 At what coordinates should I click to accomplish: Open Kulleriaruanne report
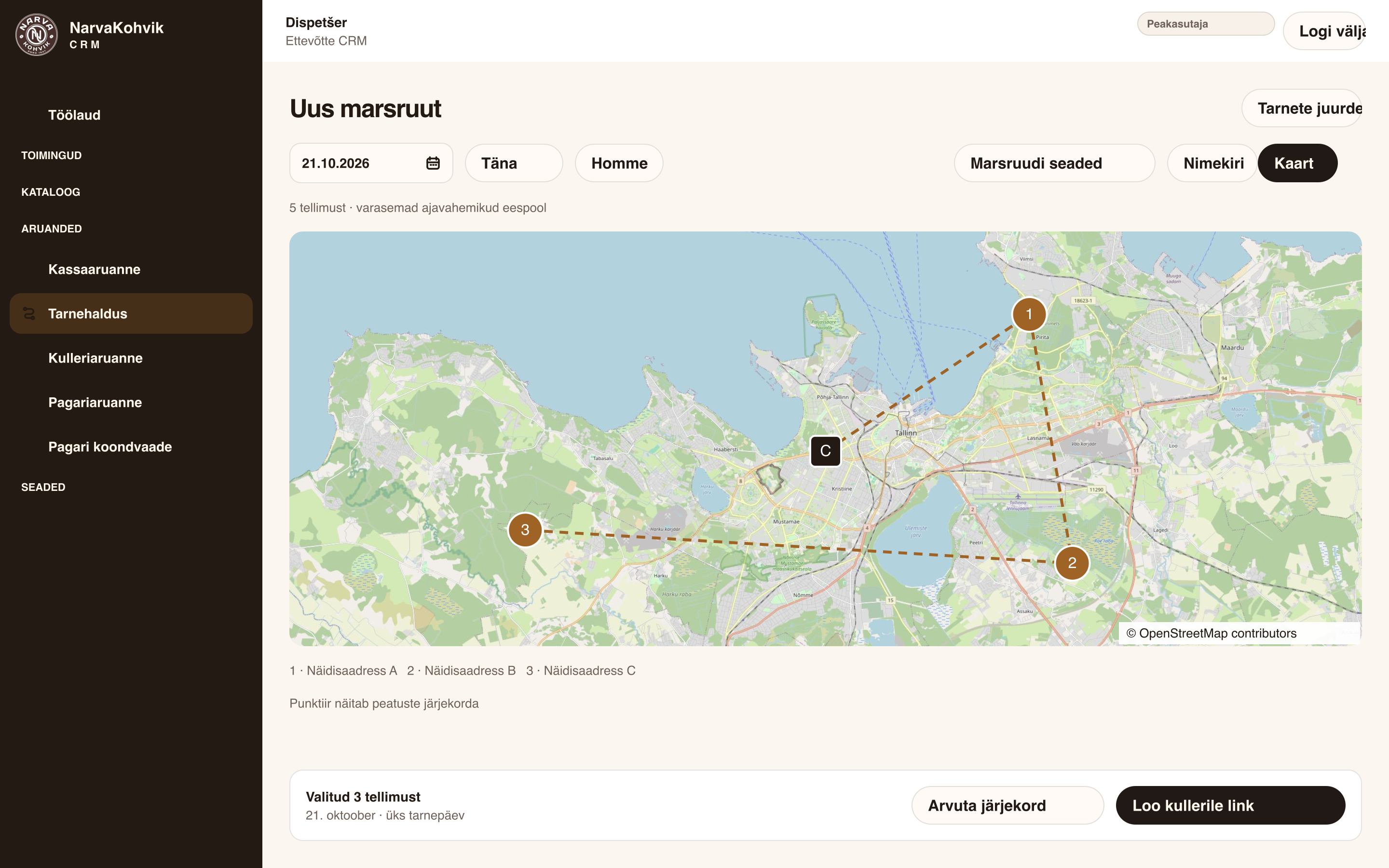[x=131, y=358]
